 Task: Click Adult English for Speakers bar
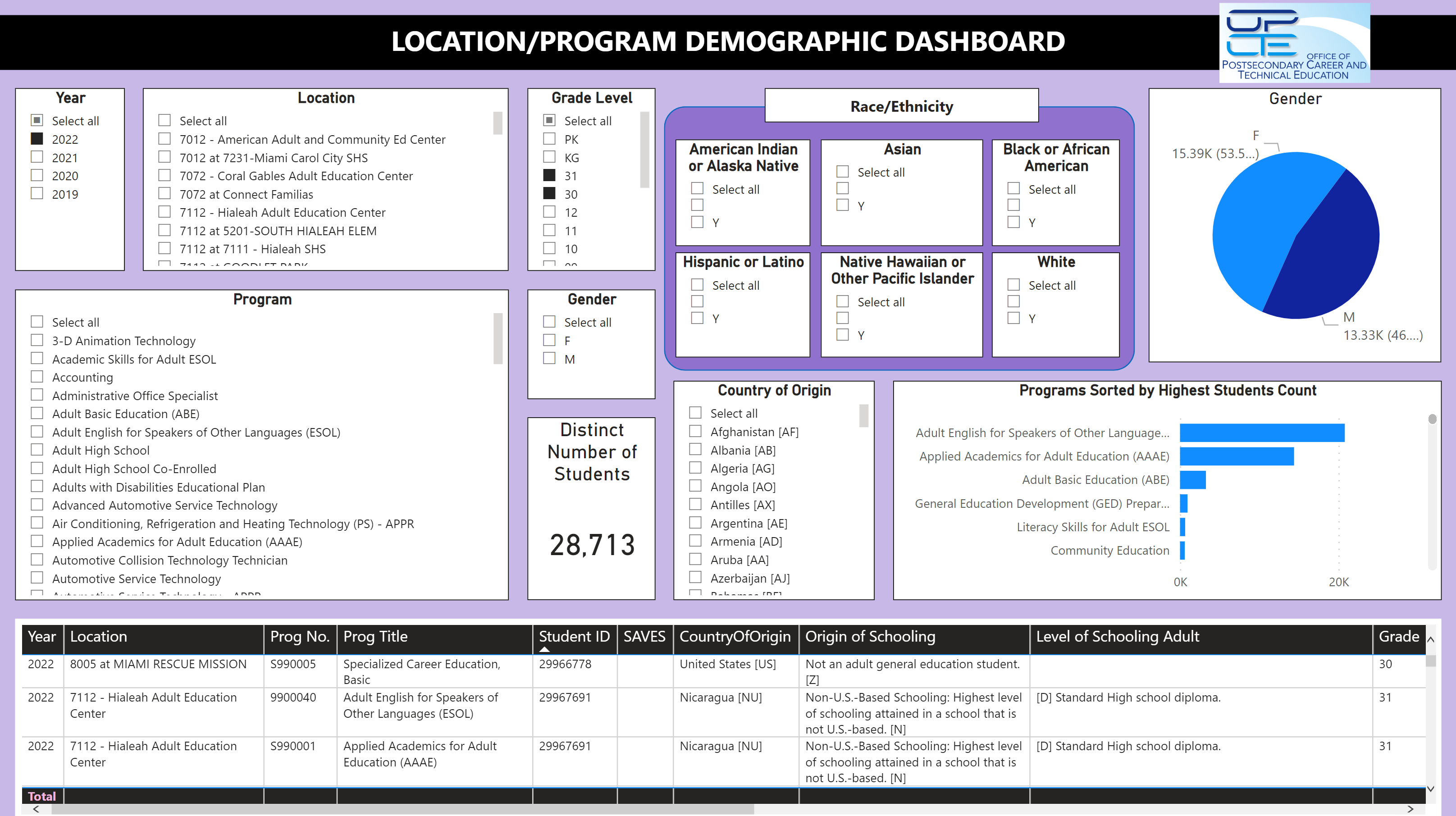[1262, 433]
